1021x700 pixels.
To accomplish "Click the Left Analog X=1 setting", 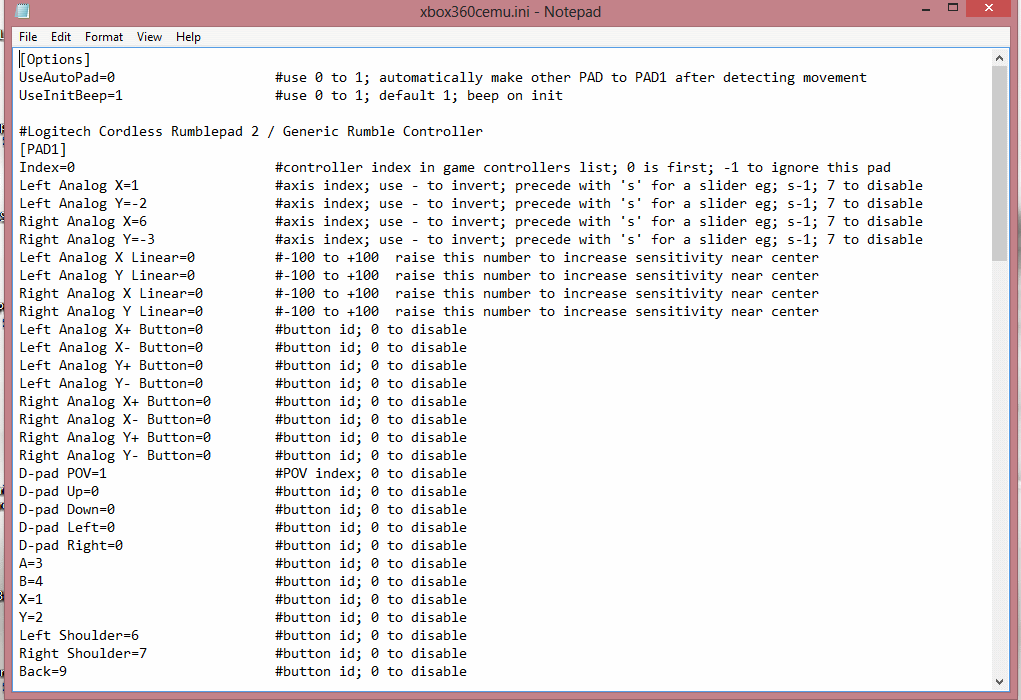I will click(x=79, y=186).
